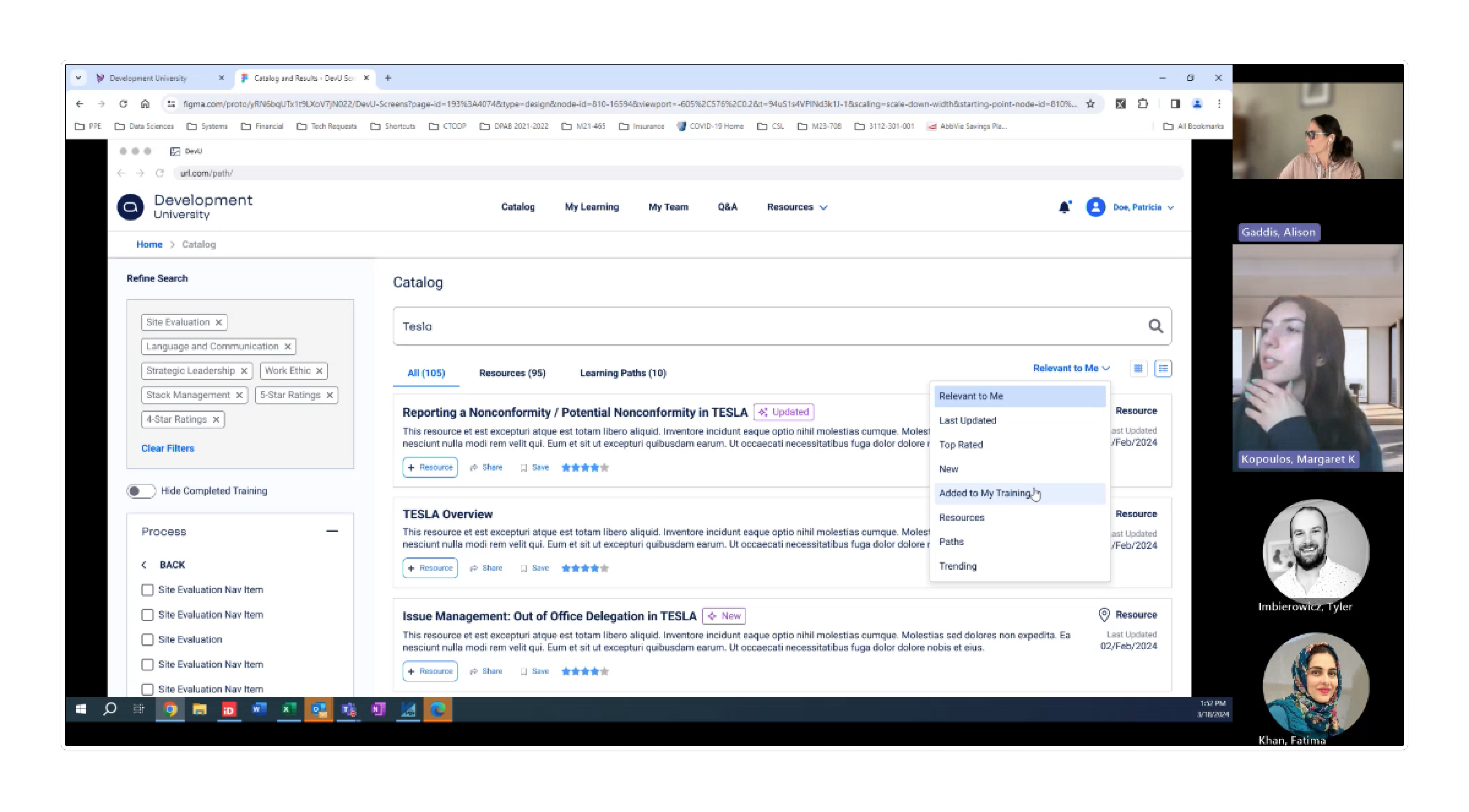Screen dimensions: 1469x812
Task: Rate TESLA Overview using its star rating
Action: (585, 568)
